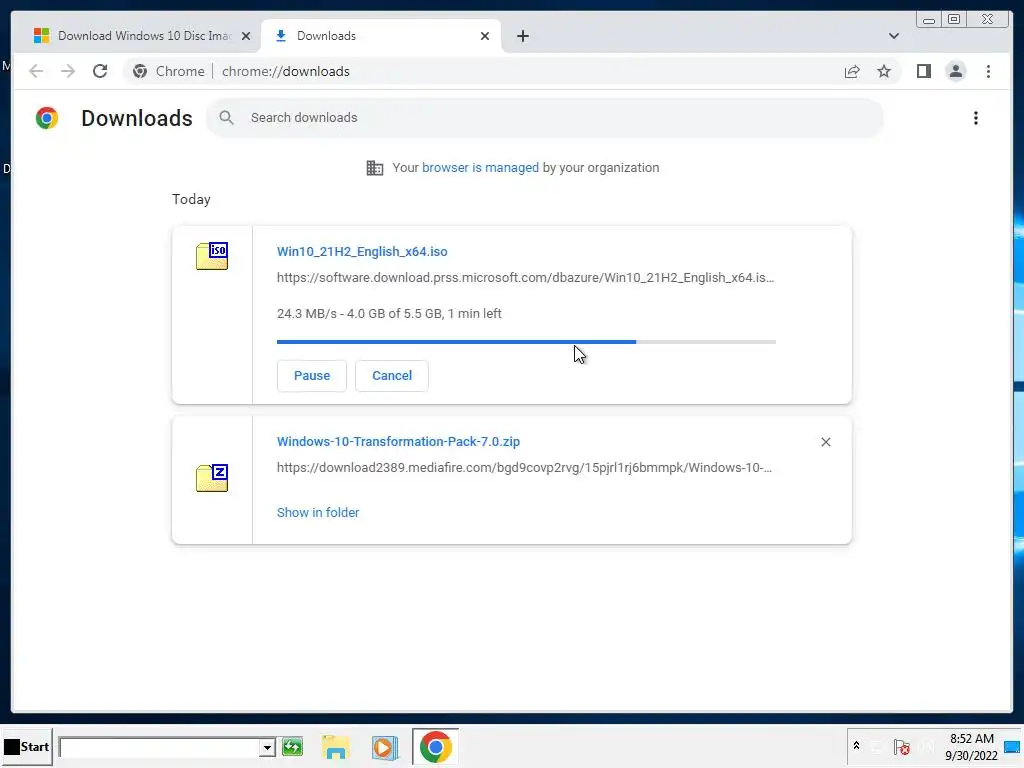Click the ISO file icon
The image size is (1024, 768).
coord(212,255)
